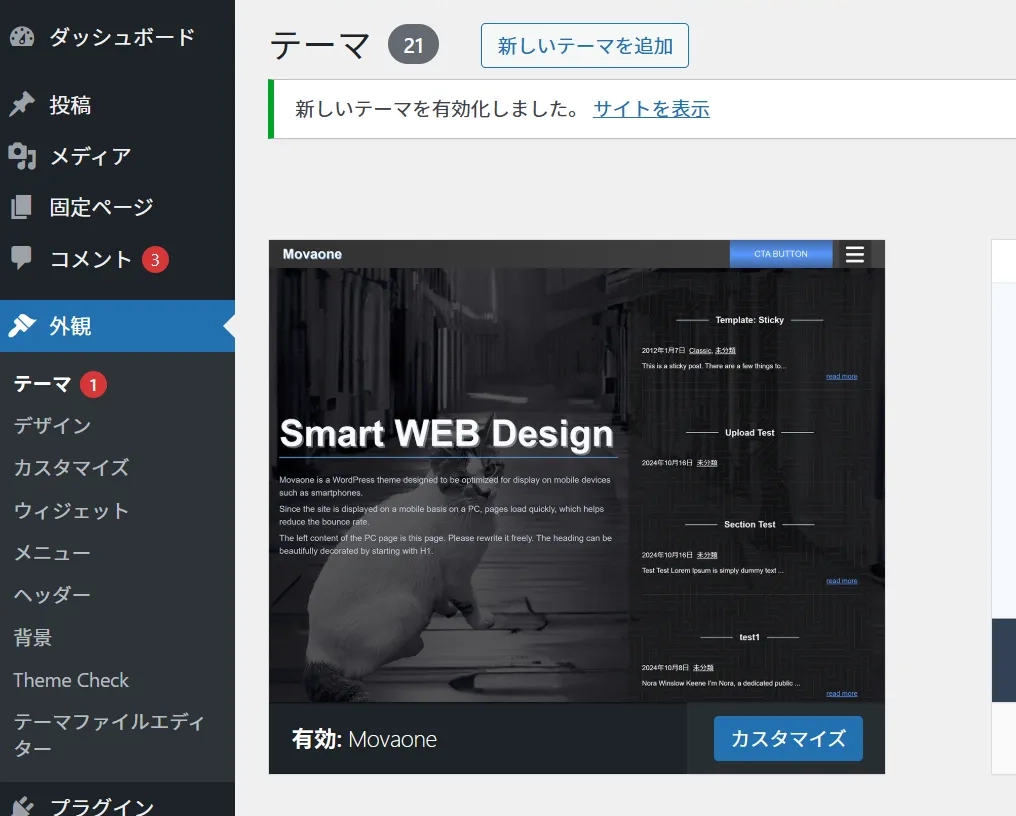The width and height of the screenshot is (1016, 816).
Task: Open the テーマ submenu item
Action: click(x=42, y=384)
